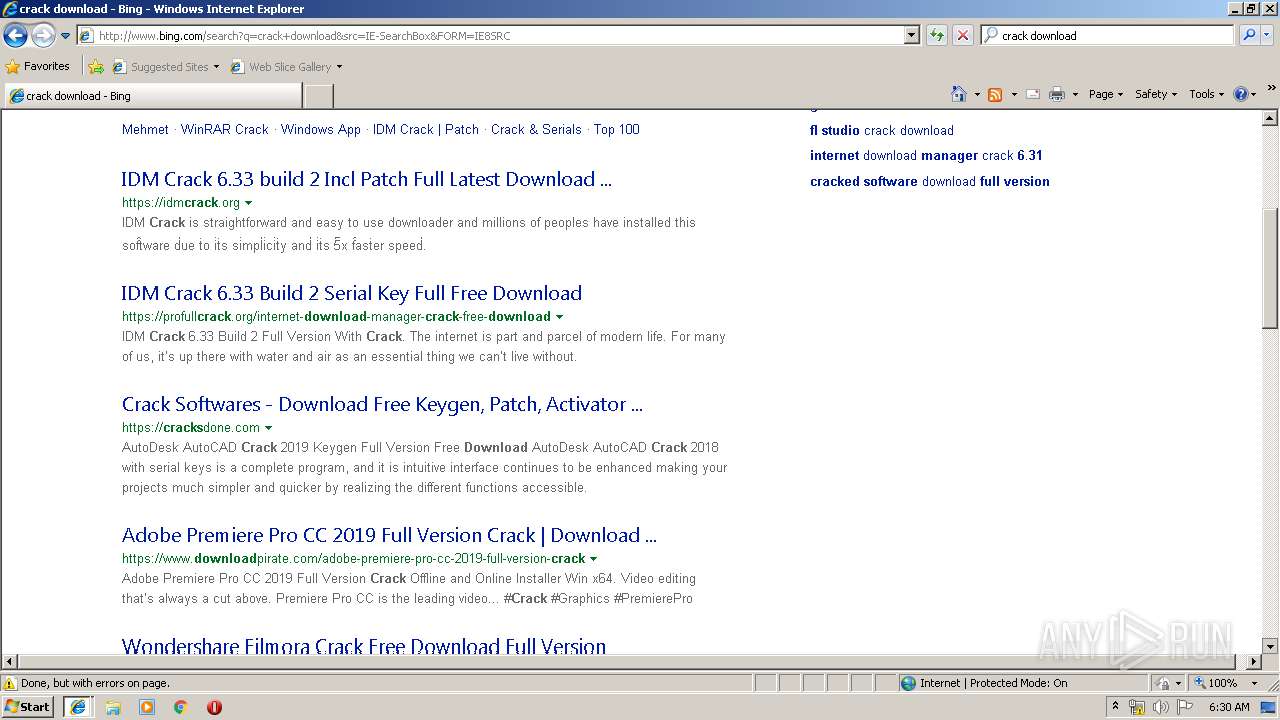Run search with the magnifier button

tap(1248, 35)
